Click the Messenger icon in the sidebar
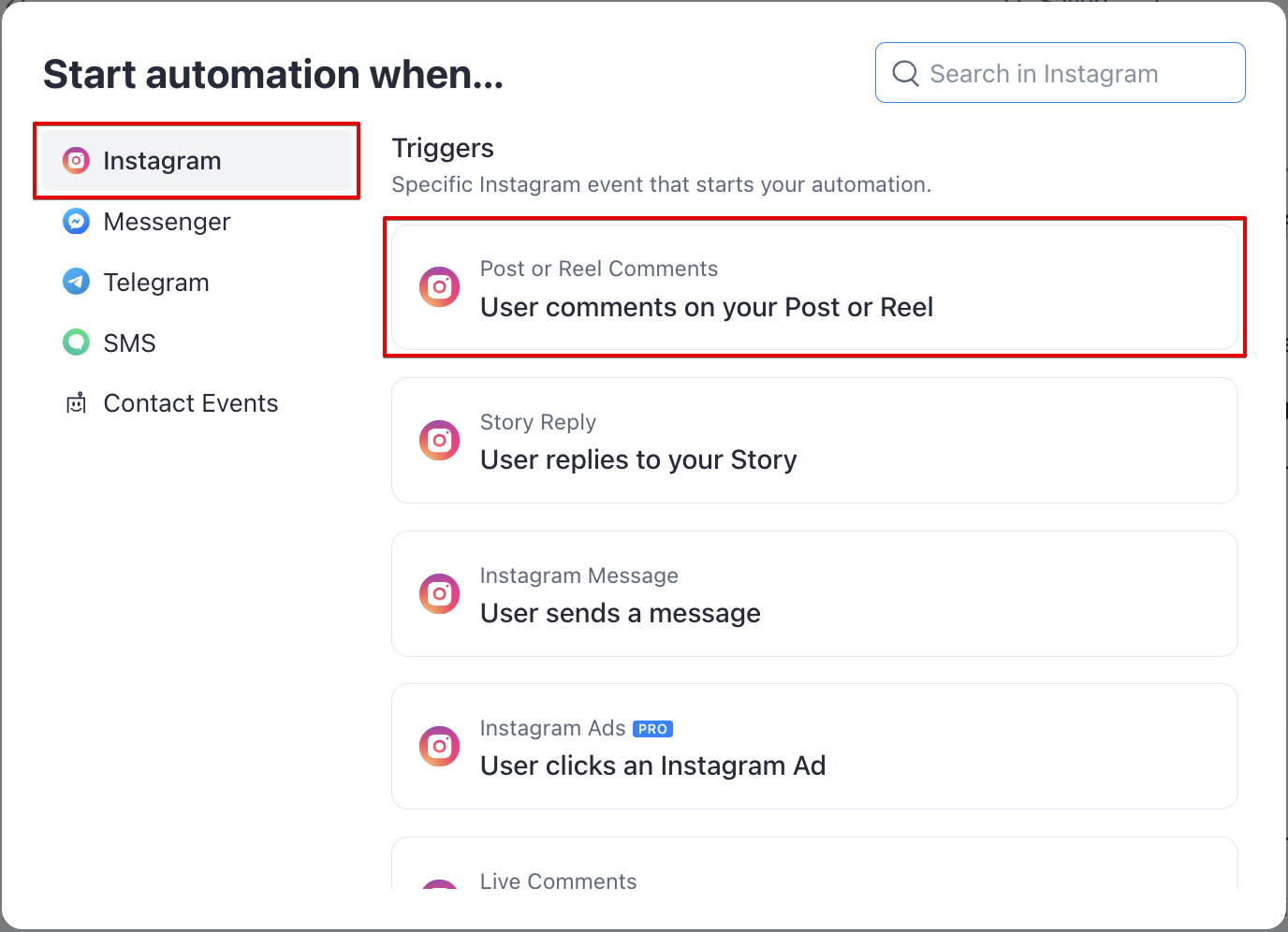Image resolution: width=1288 pixels, height=932 pixels. pyautogui.click(x=76, y=222)
